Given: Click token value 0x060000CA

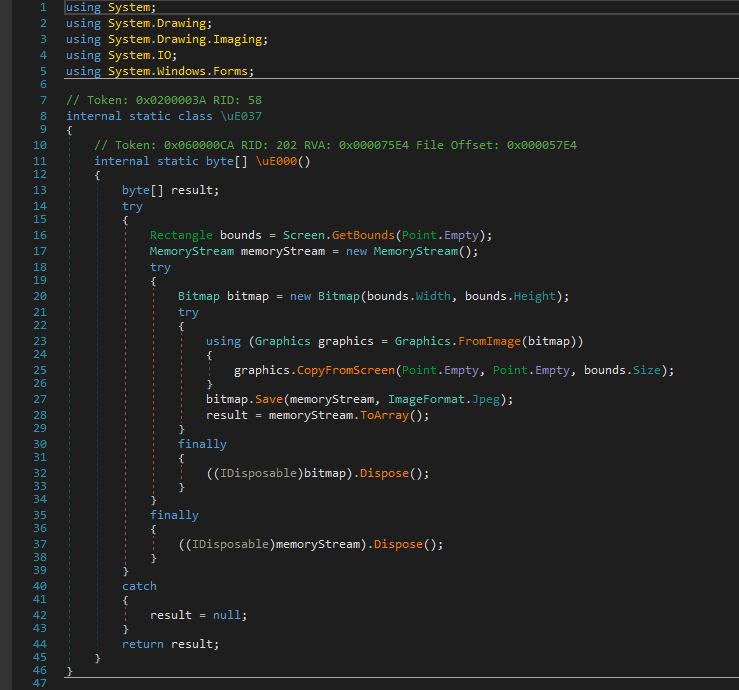Looking at the screenshot, I should (199, 145).
